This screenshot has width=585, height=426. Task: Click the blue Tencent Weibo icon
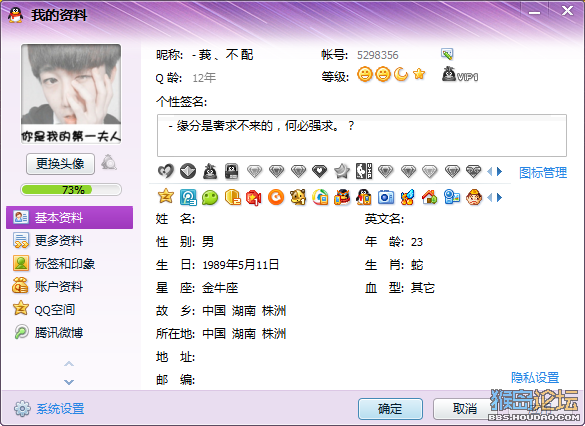[x=188, y=197]
